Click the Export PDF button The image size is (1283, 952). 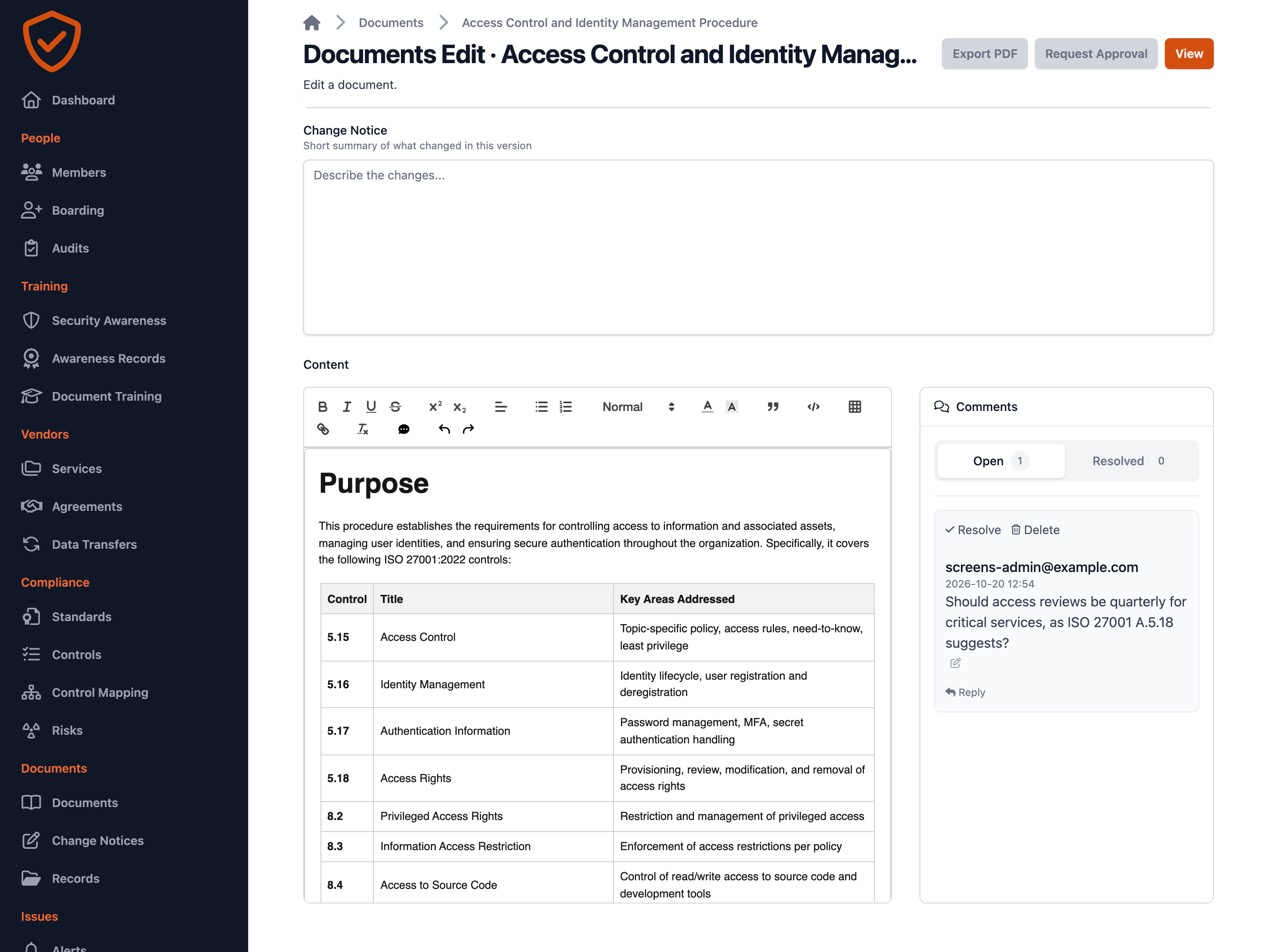pos(985,54)
